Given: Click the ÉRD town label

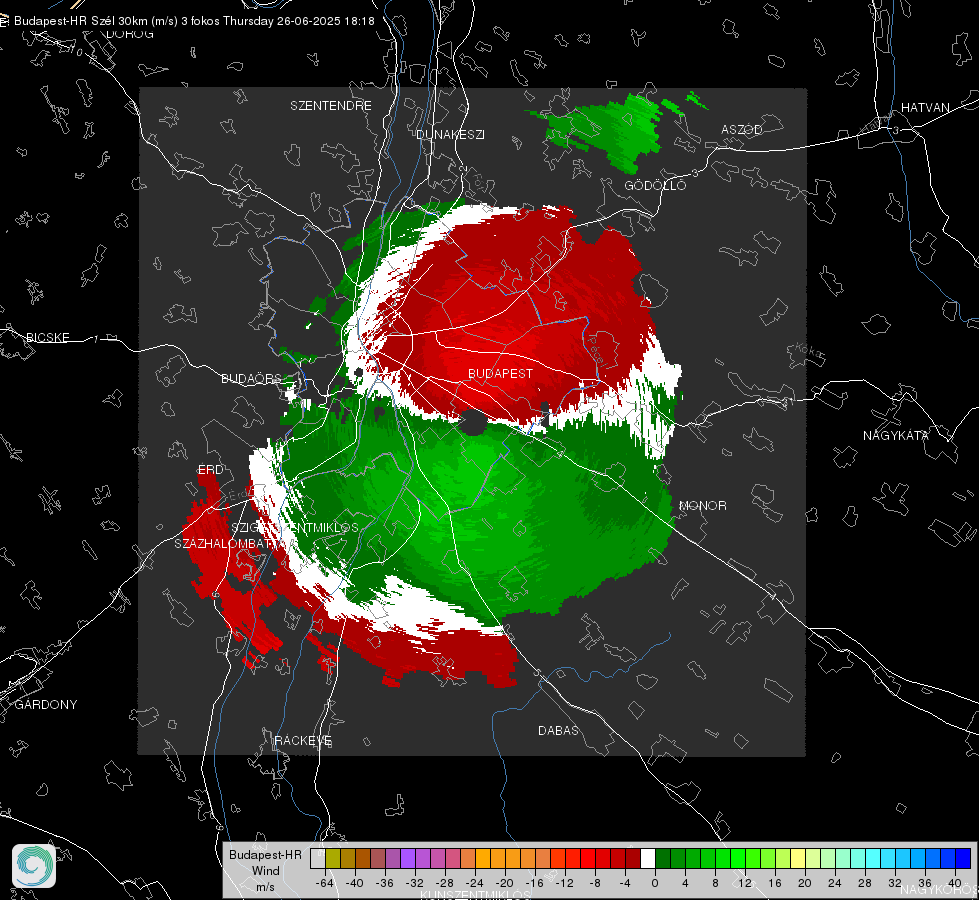Looking at the screenshot, I should (x=210, y=470).
